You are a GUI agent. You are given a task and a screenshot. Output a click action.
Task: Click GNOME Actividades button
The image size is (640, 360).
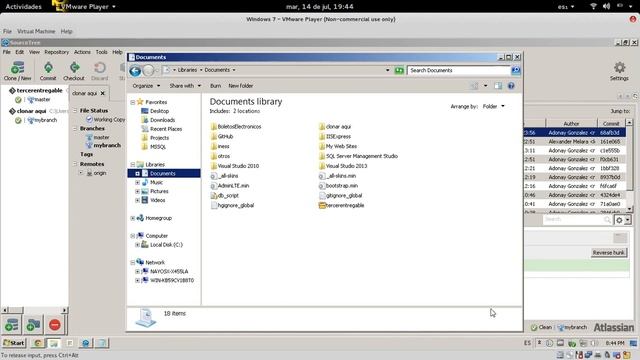point(23,7)
